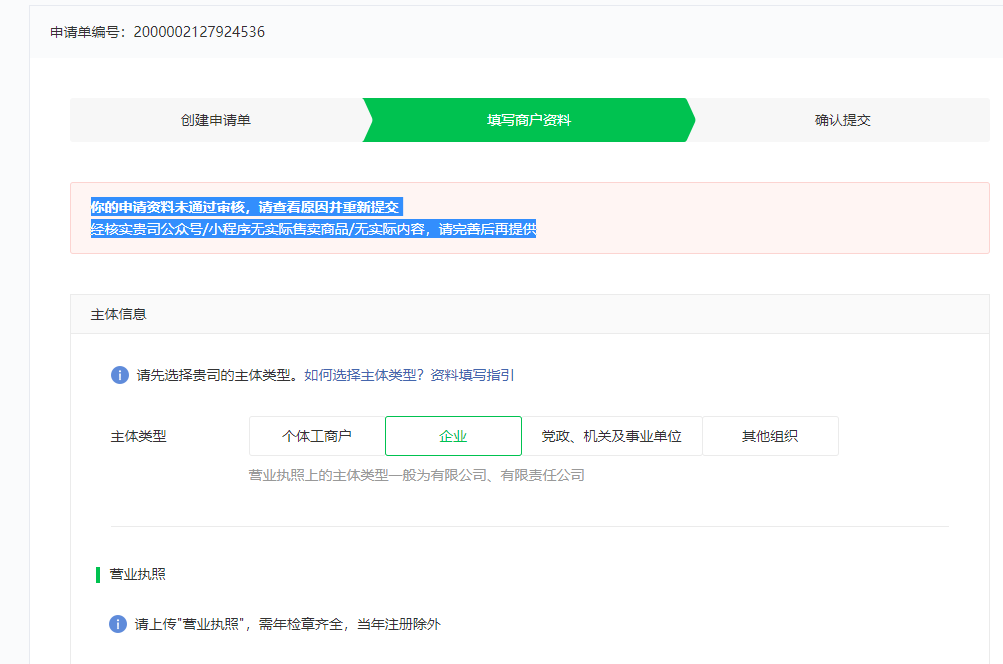The height and width of the screenshot is (664, 1003).
Task: Pick 其他组织 as the subject type
Action: (769, 436)
